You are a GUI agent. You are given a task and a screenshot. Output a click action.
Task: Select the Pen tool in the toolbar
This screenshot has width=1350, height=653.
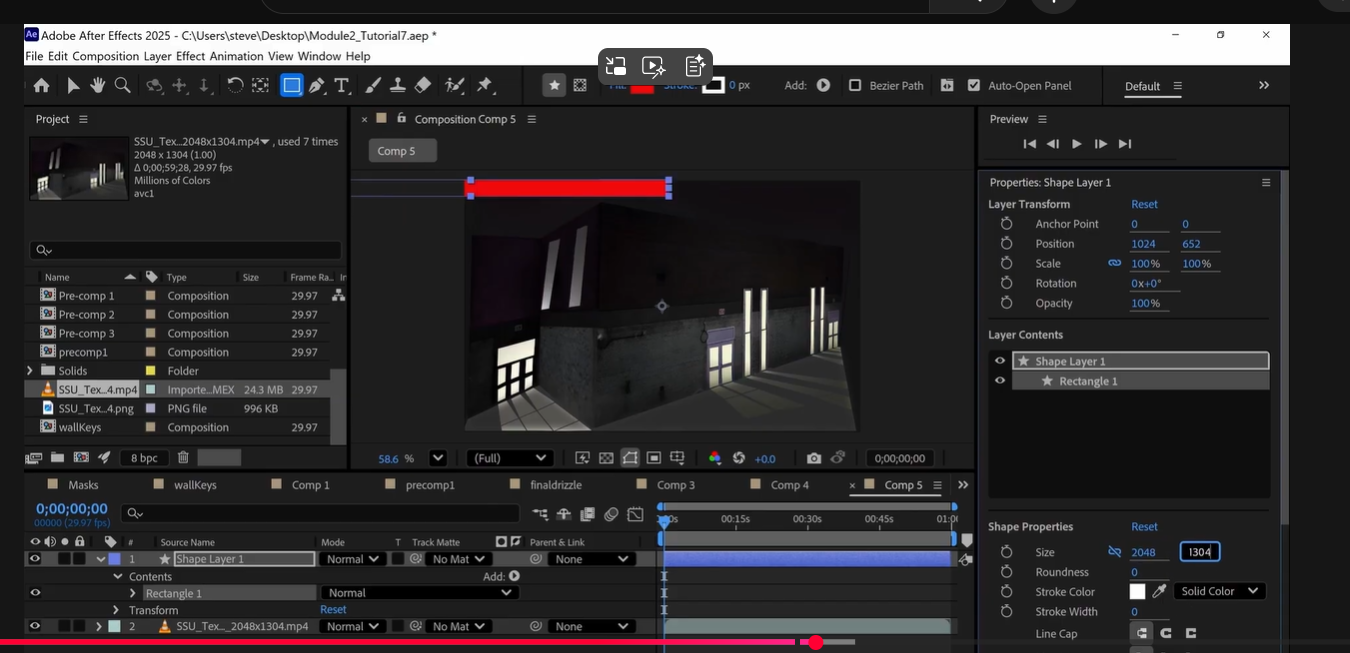317,86
